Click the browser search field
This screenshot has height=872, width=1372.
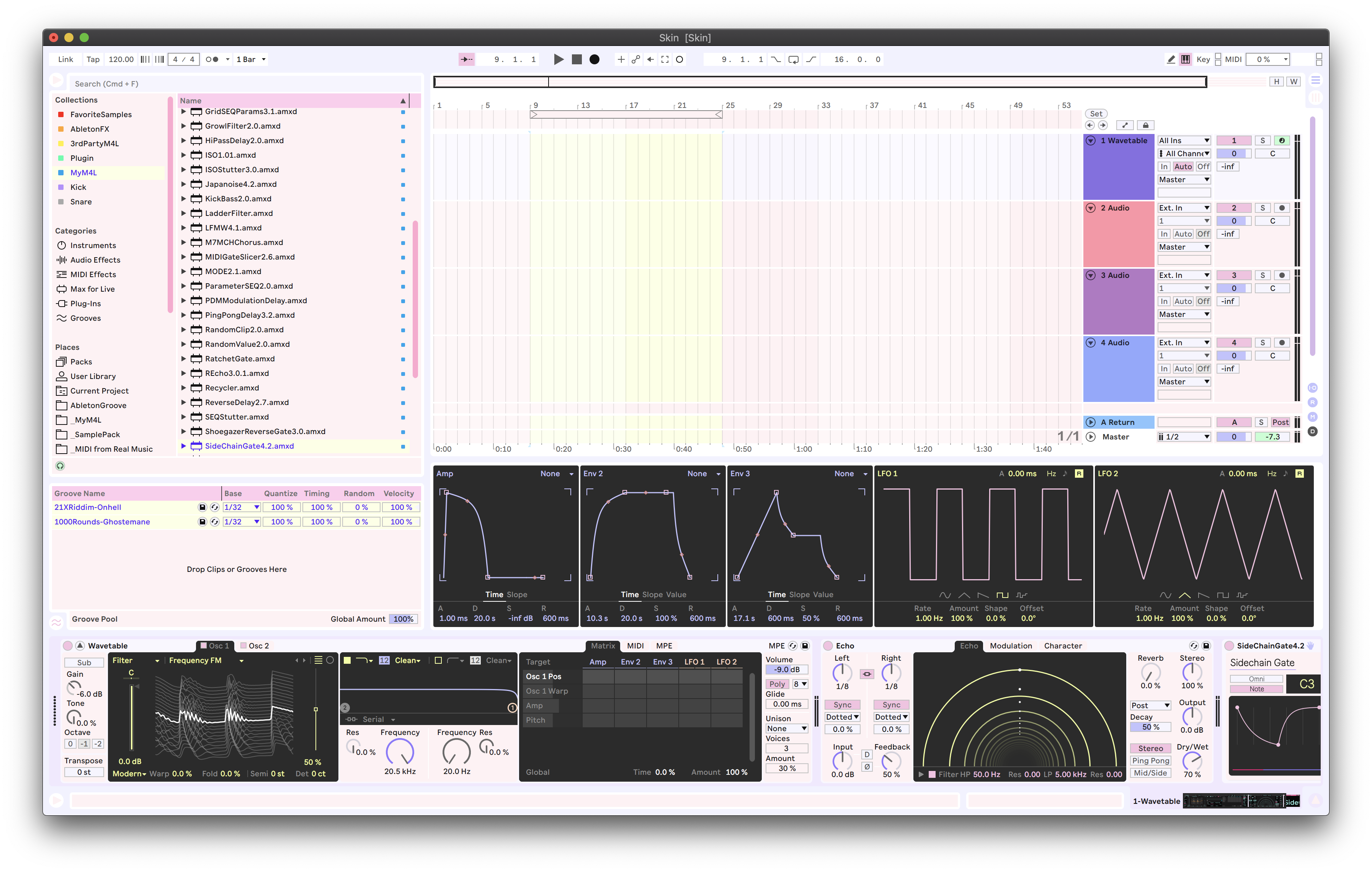[x=245, y=84]
